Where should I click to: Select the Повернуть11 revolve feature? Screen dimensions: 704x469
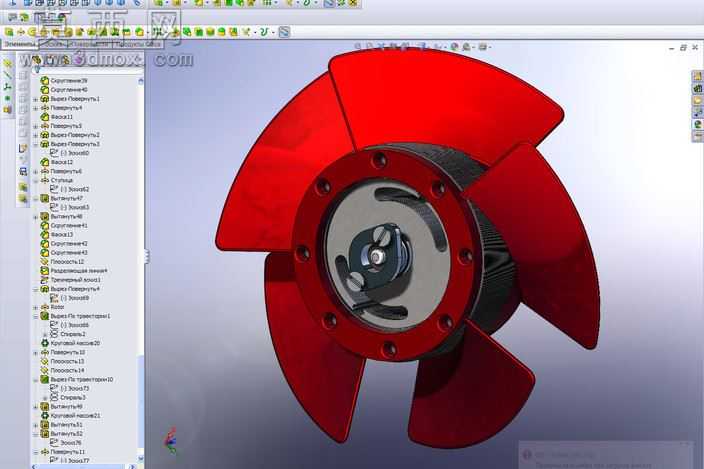63,451
